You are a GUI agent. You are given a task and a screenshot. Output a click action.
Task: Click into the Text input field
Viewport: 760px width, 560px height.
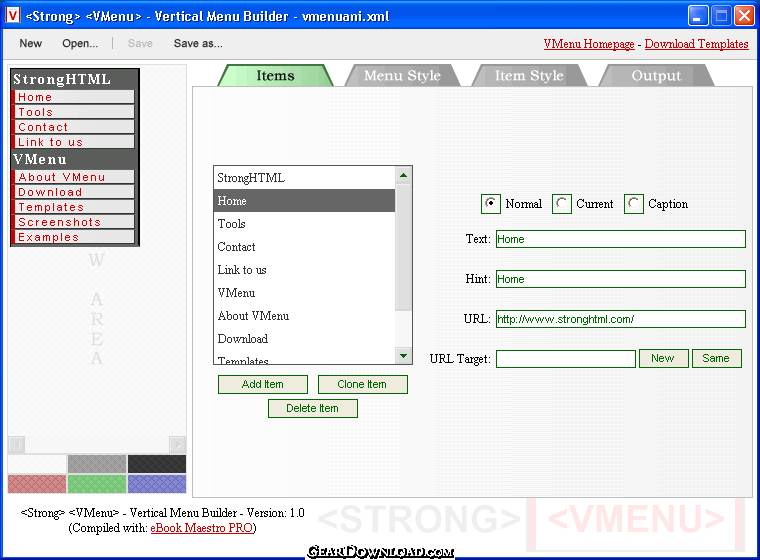pyautogui.click(x=620, y=239)
